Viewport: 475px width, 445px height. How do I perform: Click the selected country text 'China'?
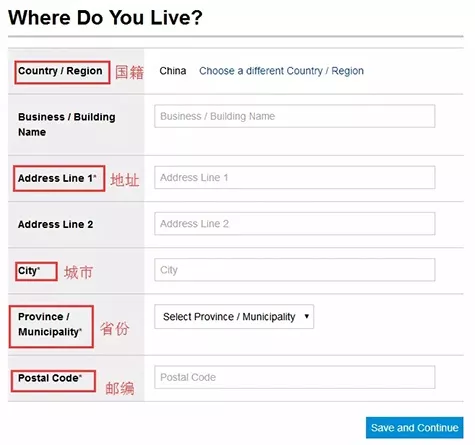pyautogui.click(x=173, y=71)
